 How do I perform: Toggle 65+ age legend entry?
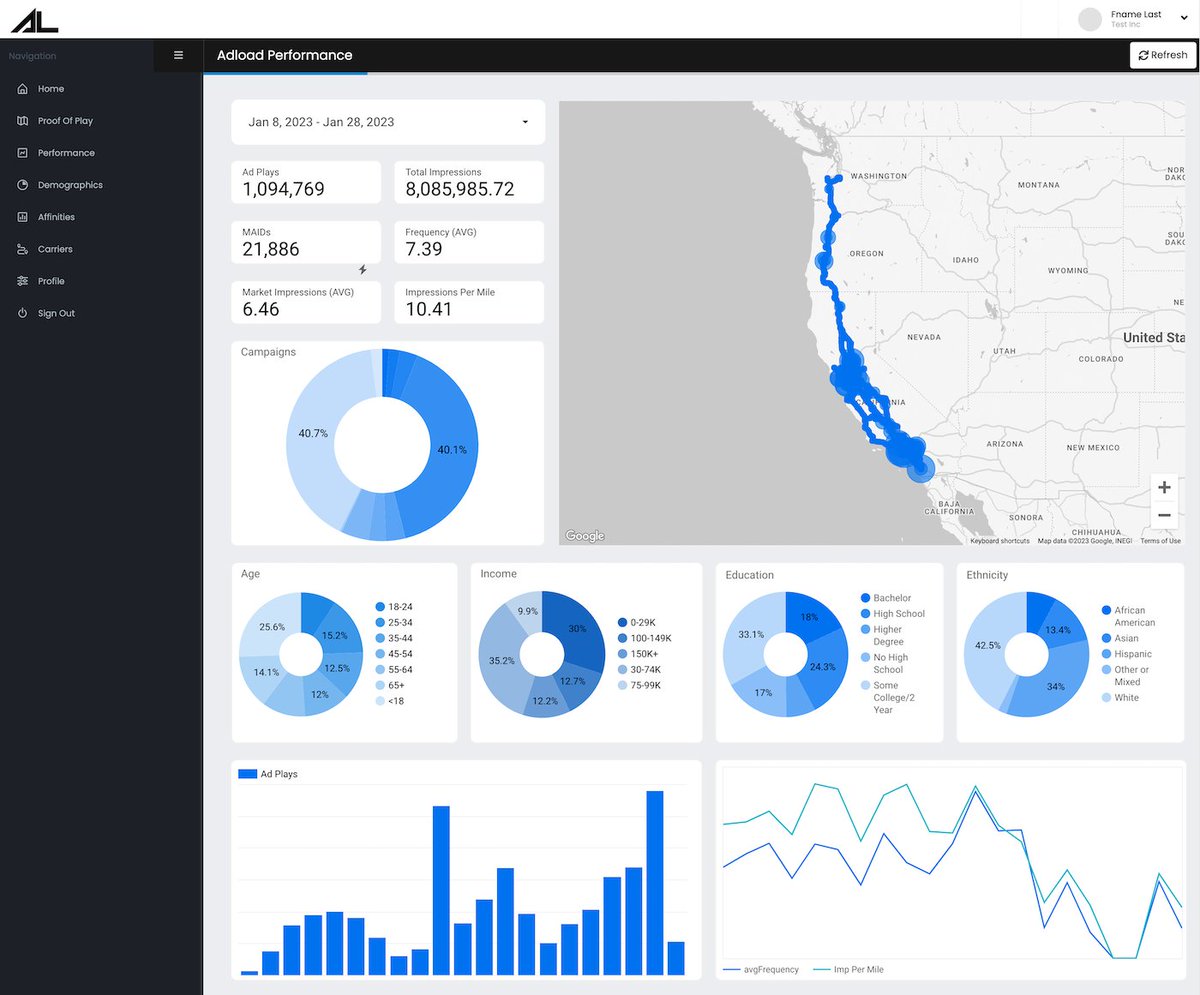390,685
